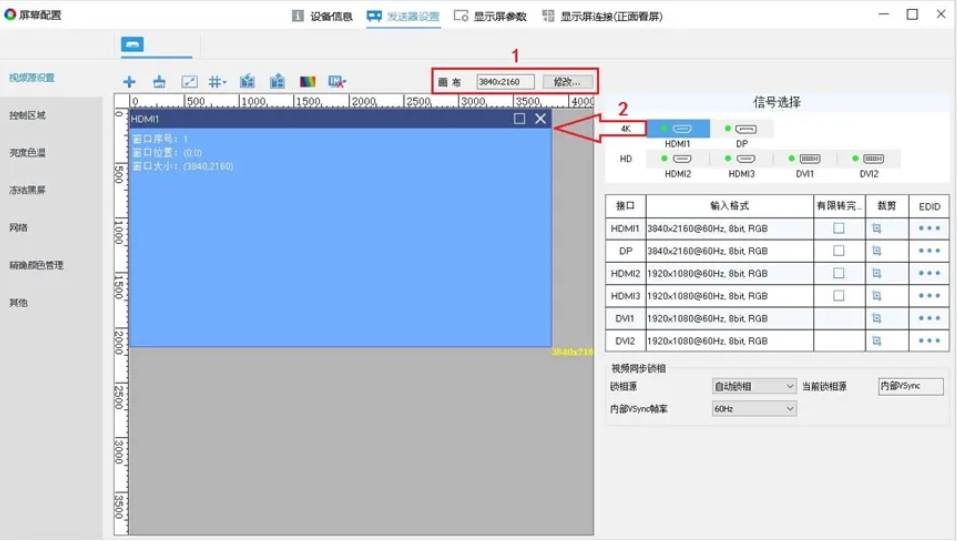
Task: Click the first save-scene toolbar icon
Action: click(x=247, y=81)
